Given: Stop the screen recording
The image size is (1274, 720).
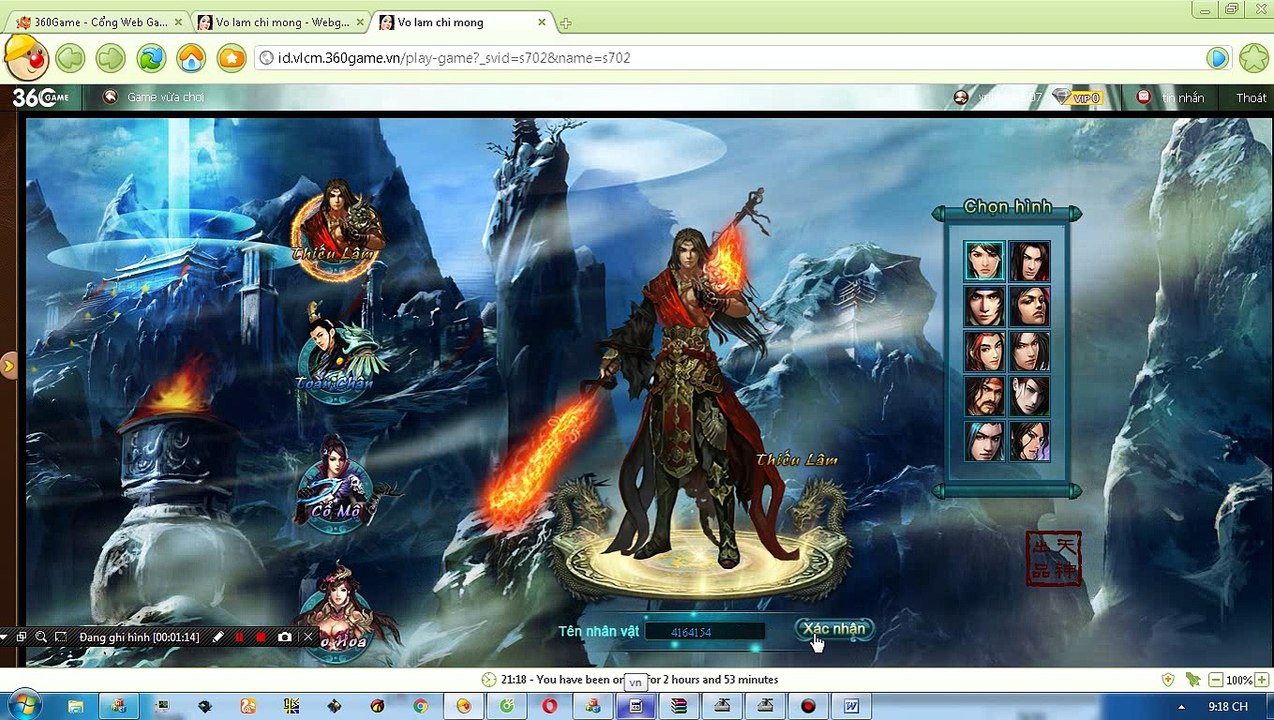Looking at the screenshot, I should pos(261,637).
